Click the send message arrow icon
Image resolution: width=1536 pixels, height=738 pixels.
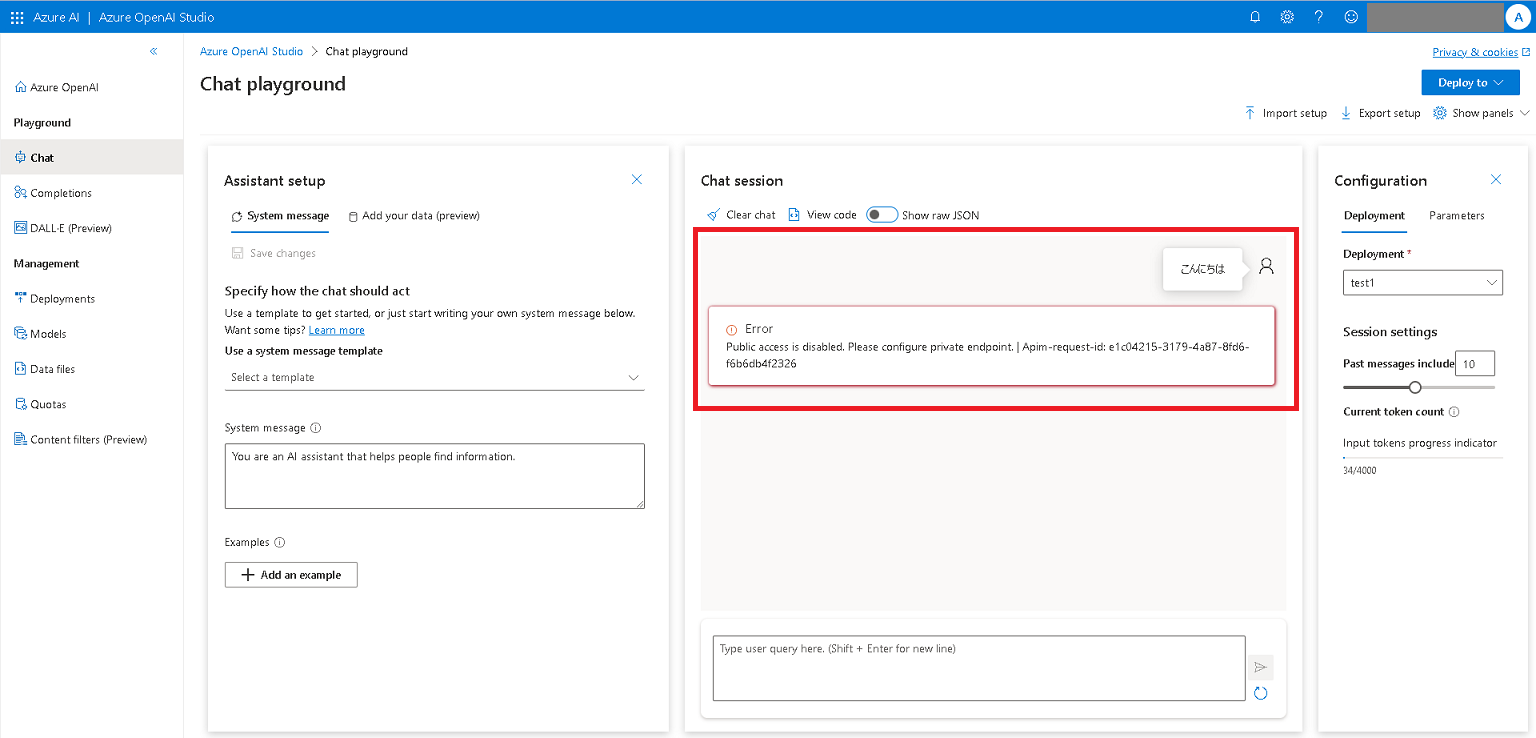point(1260,667)
